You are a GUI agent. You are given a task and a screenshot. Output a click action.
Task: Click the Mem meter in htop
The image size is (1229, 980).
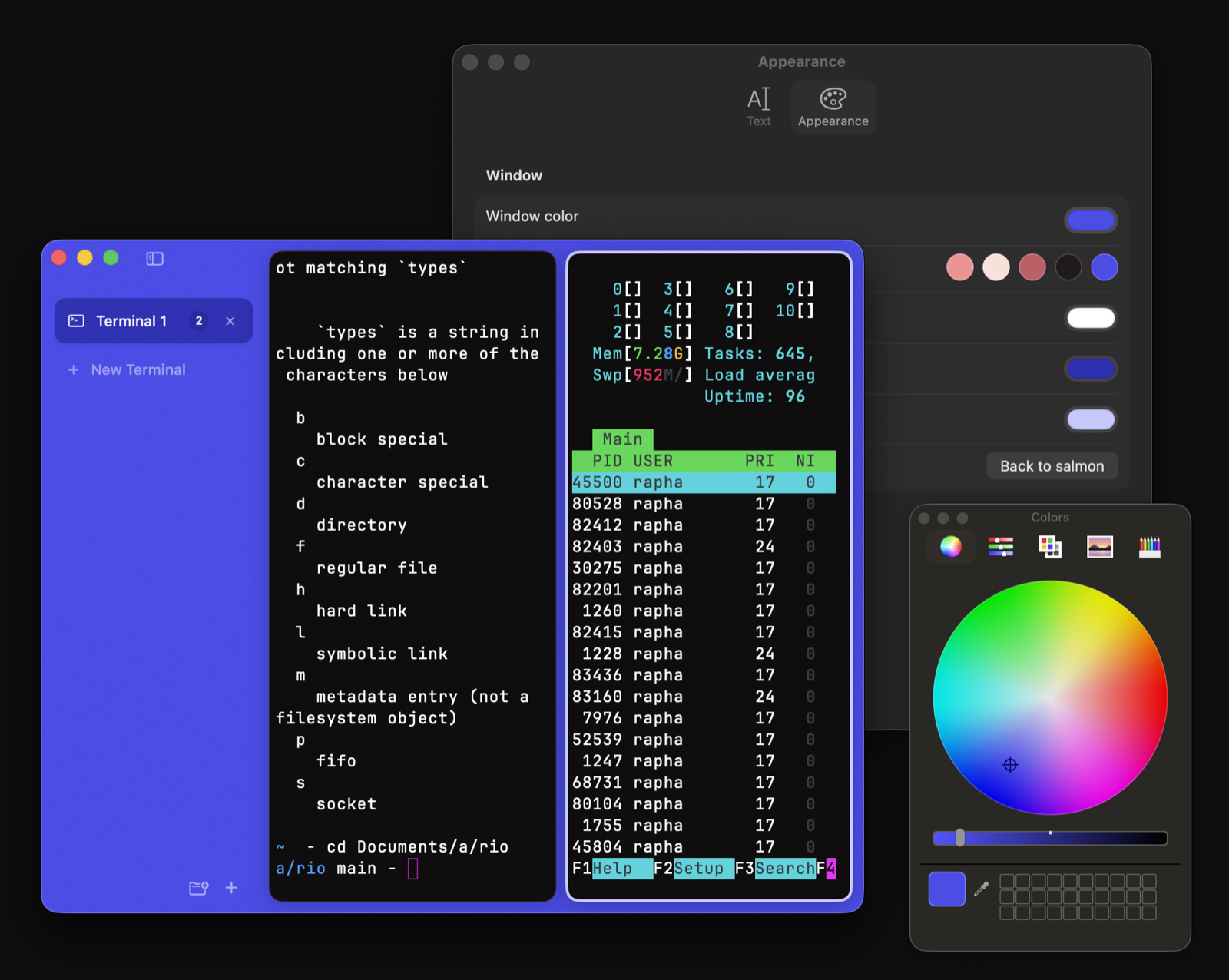click(642, 354)
